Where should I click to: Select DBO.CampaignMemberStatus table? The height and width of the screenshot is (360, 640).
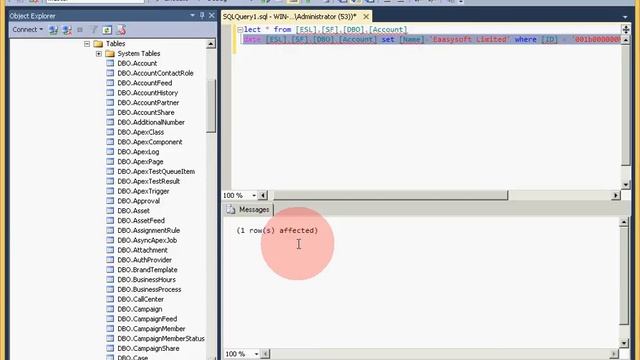161,338
